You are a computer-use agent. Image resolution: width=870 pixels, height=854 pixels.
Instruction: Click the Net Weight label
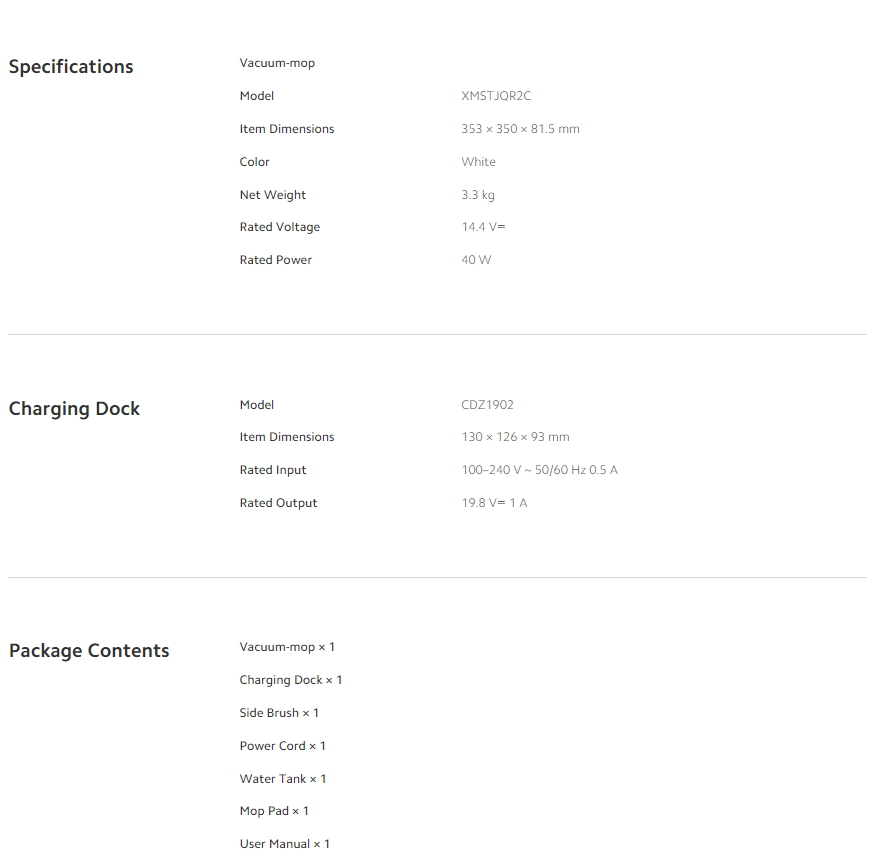273,195
